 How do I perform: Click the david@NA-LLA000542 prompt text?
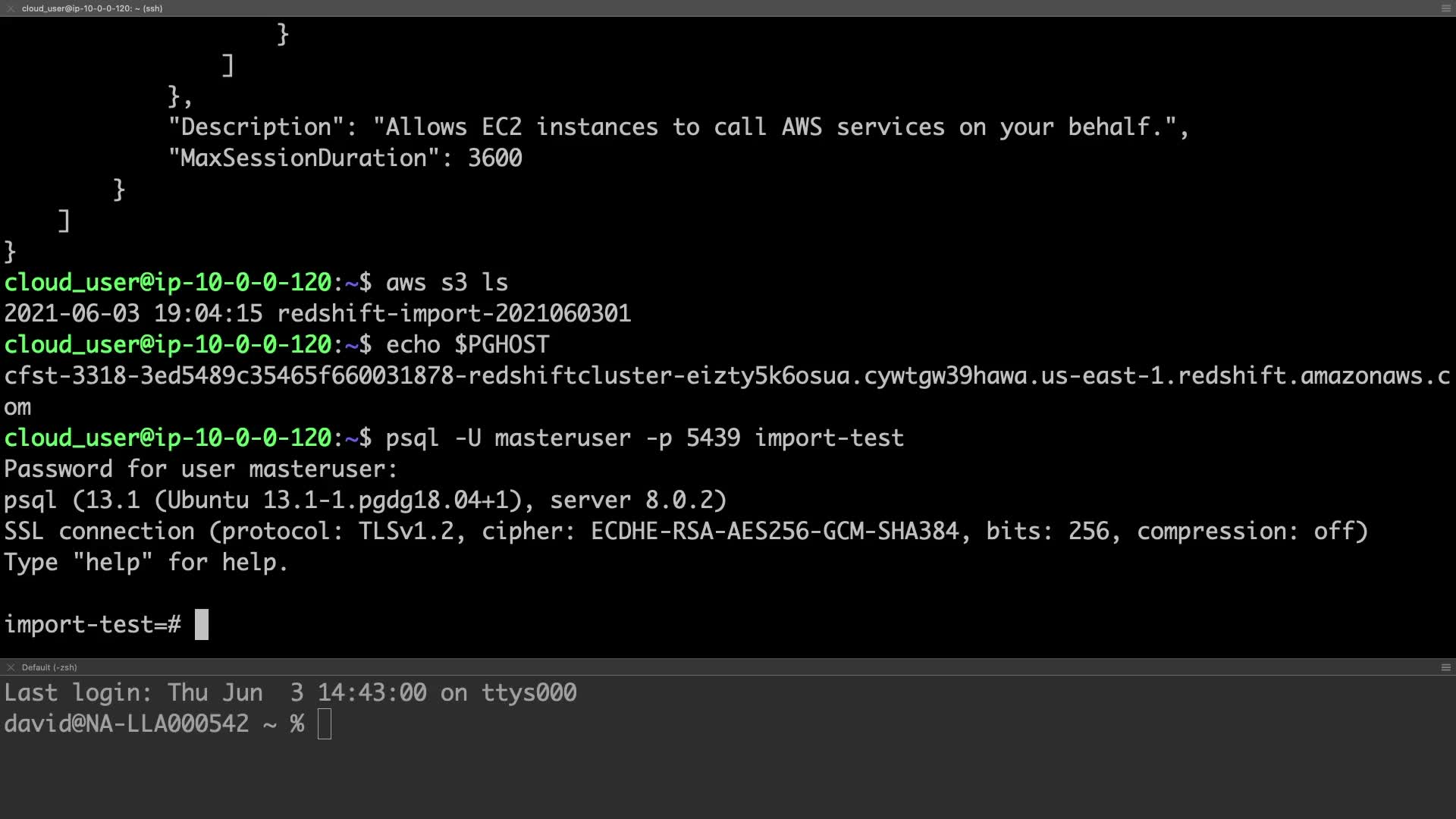coord(127,724)
